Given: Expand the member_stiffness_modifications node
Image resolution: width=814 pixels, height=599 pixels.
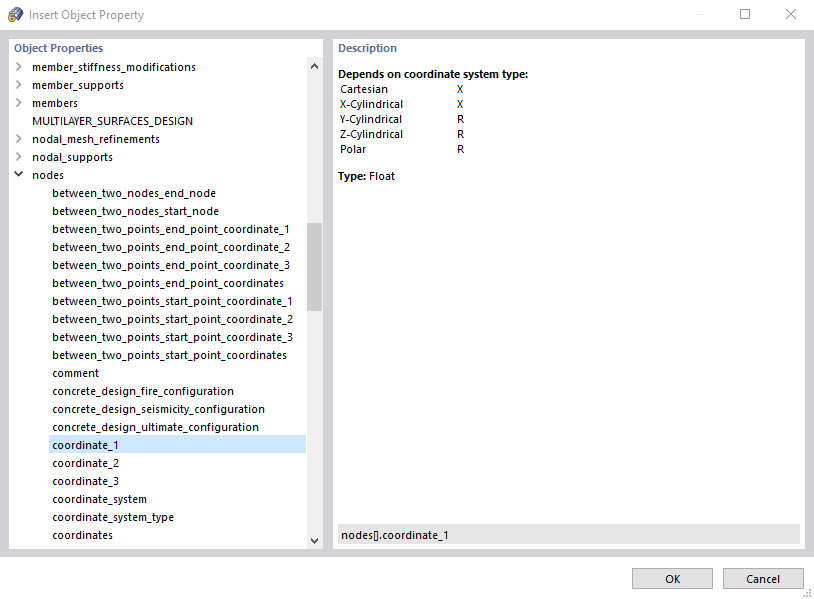Looking at the screenshot, I should click(18, 67).
